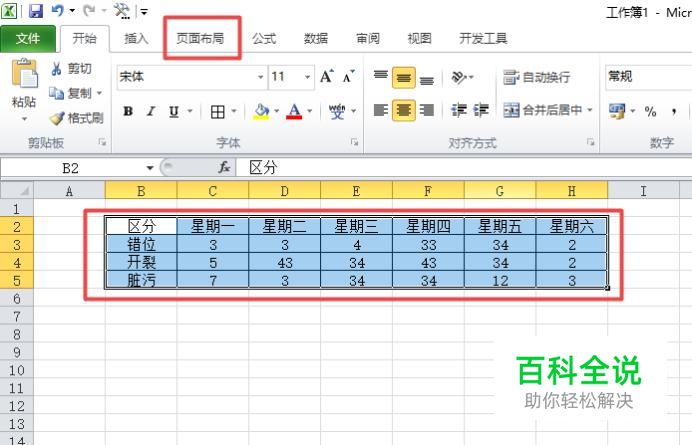Image resolution: width=692 pixels, height=445 pixels.
Task: Switch to the 公式 tab
Action: pyautogui.click(x=264, y=39)
